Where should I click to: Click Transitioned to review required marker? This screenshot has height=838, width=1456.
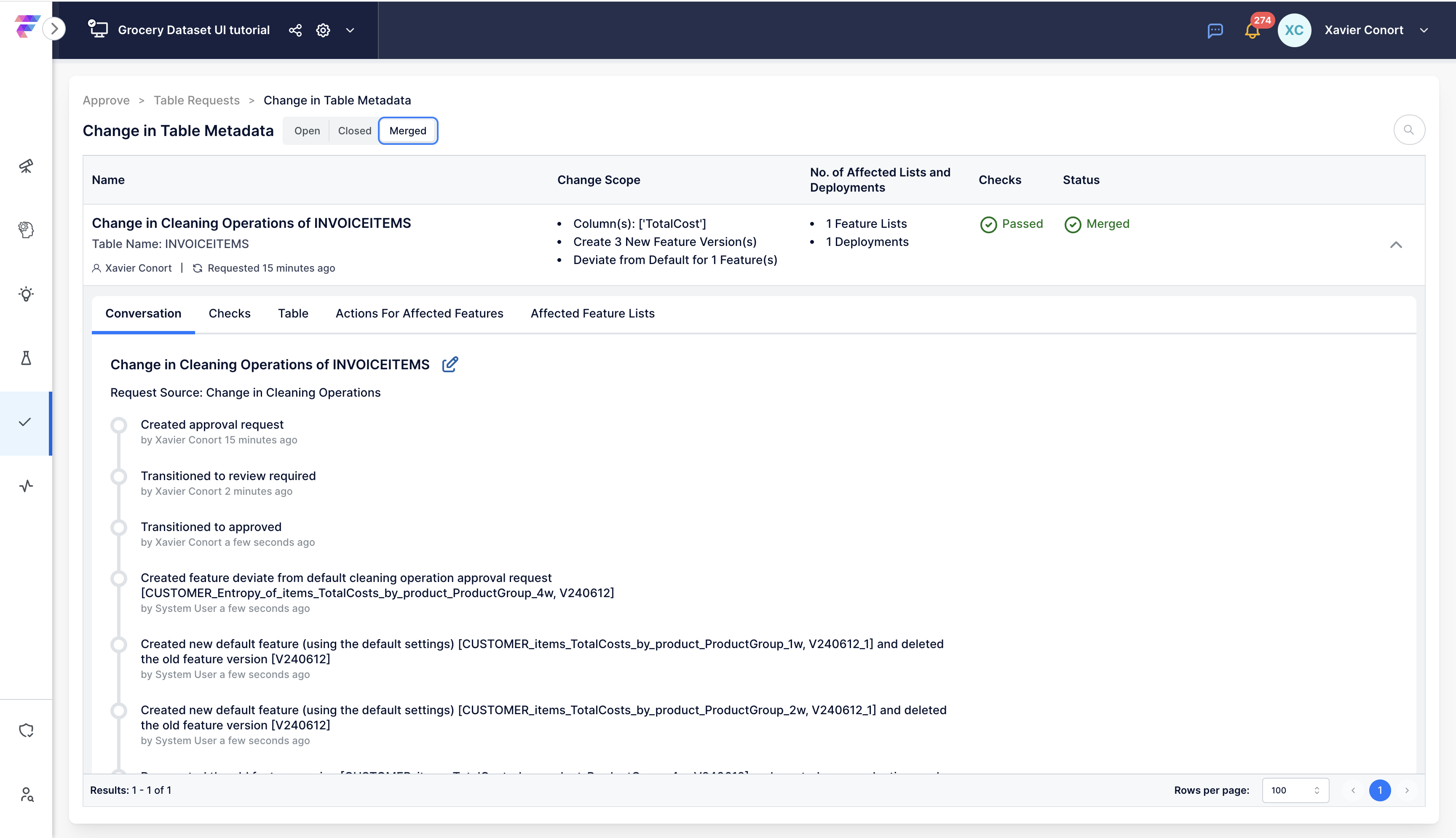point(119,477)
